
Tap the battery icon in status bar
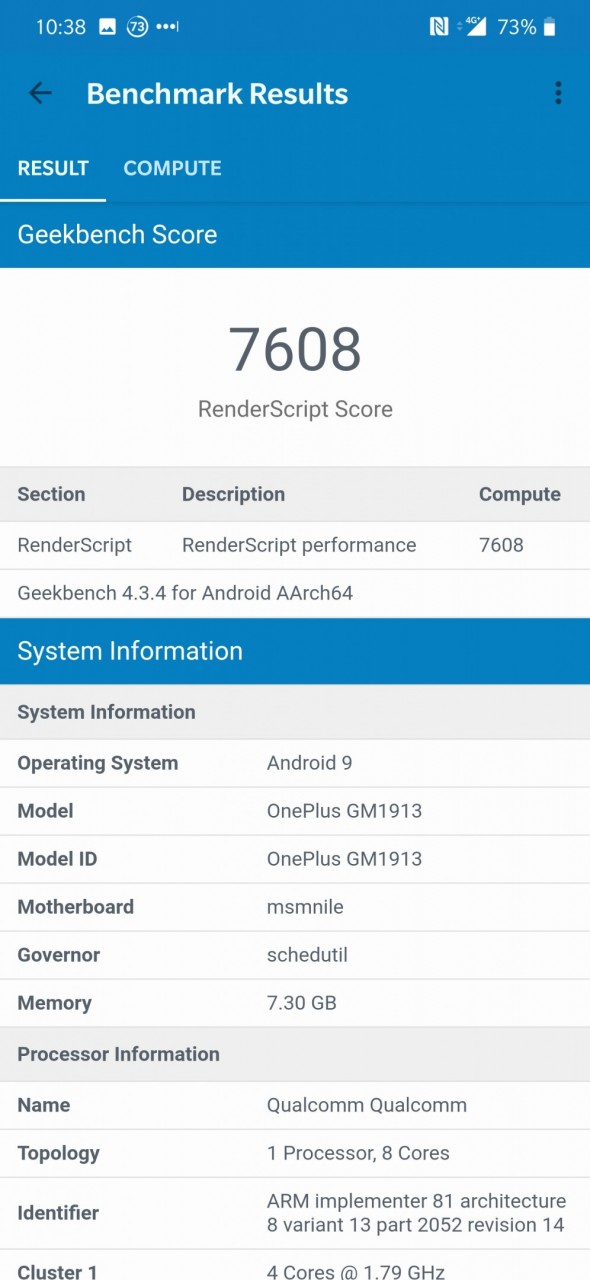[x=550, y=27]
